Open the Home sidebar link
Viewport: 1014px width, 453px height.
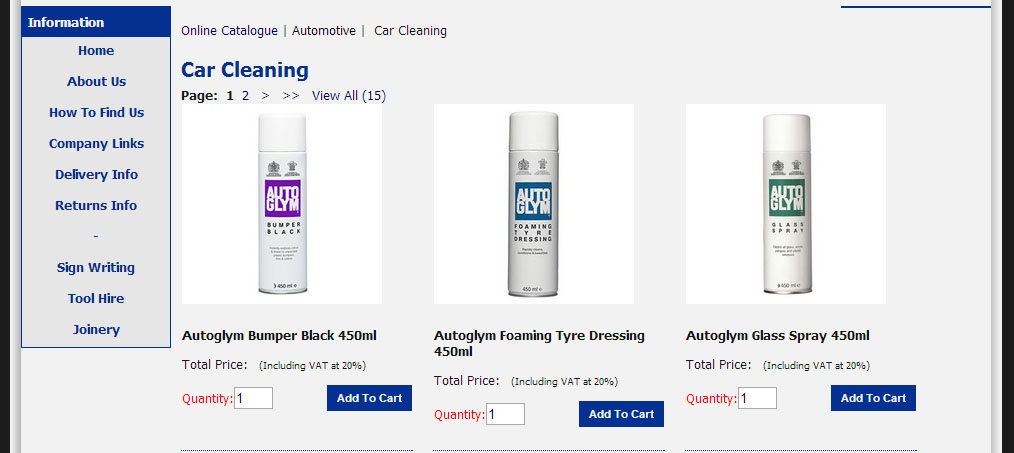pos(96,51)
